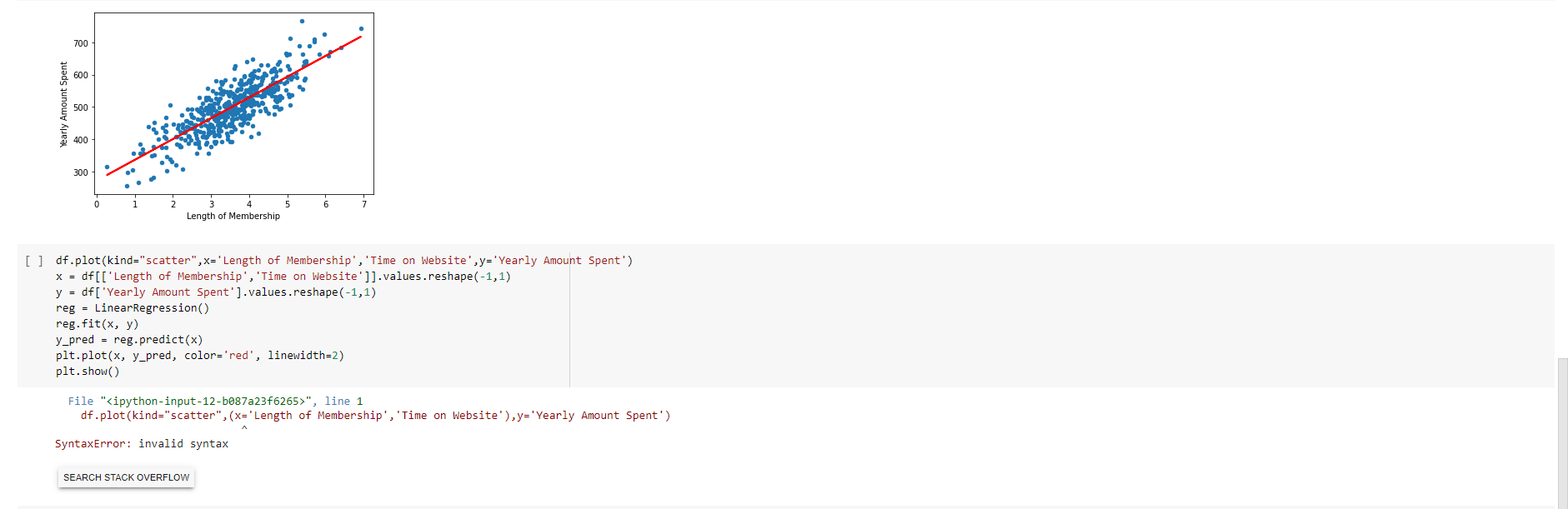Click the Length of Membership axis label
The width and height of the screenshot is (1568, 509).
pyautogui.click(x=233, y=216)
